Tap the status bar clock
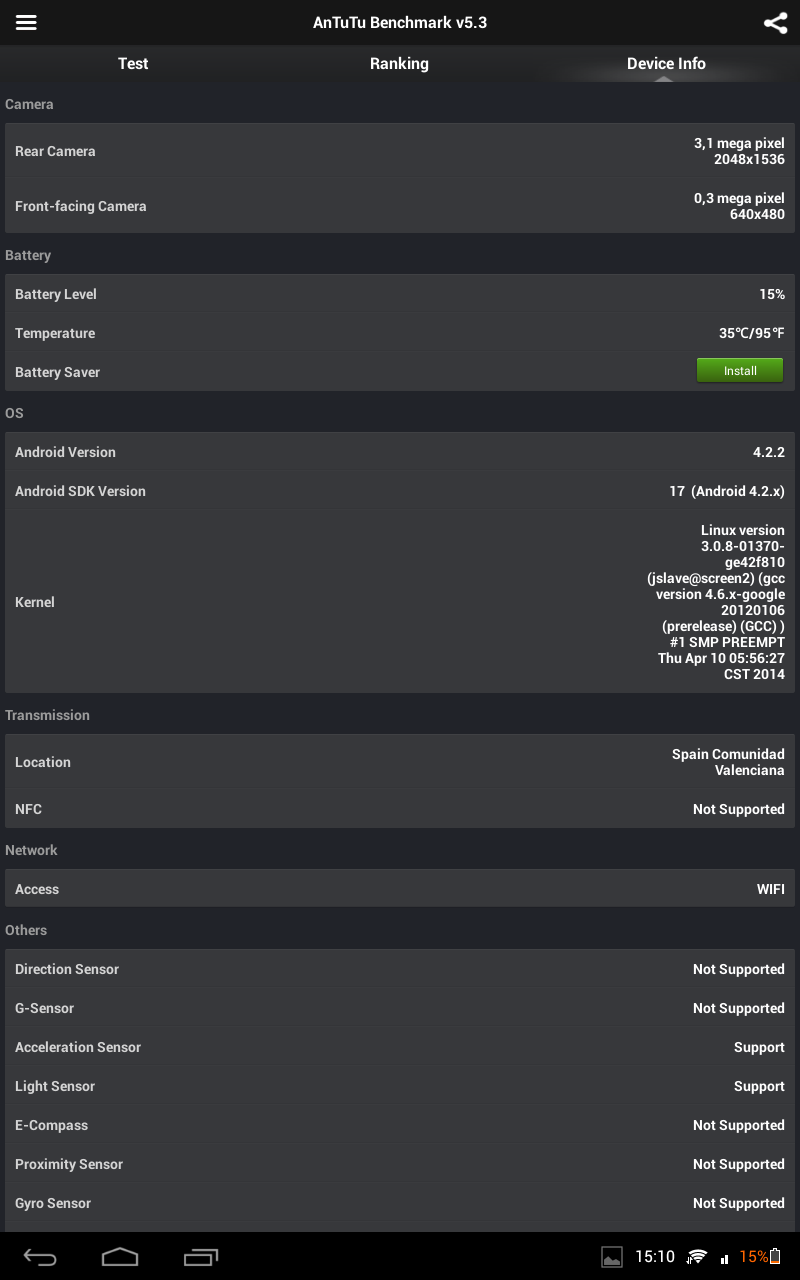Viewport: 800px width, 1280px height. (x=655, y=1257)
